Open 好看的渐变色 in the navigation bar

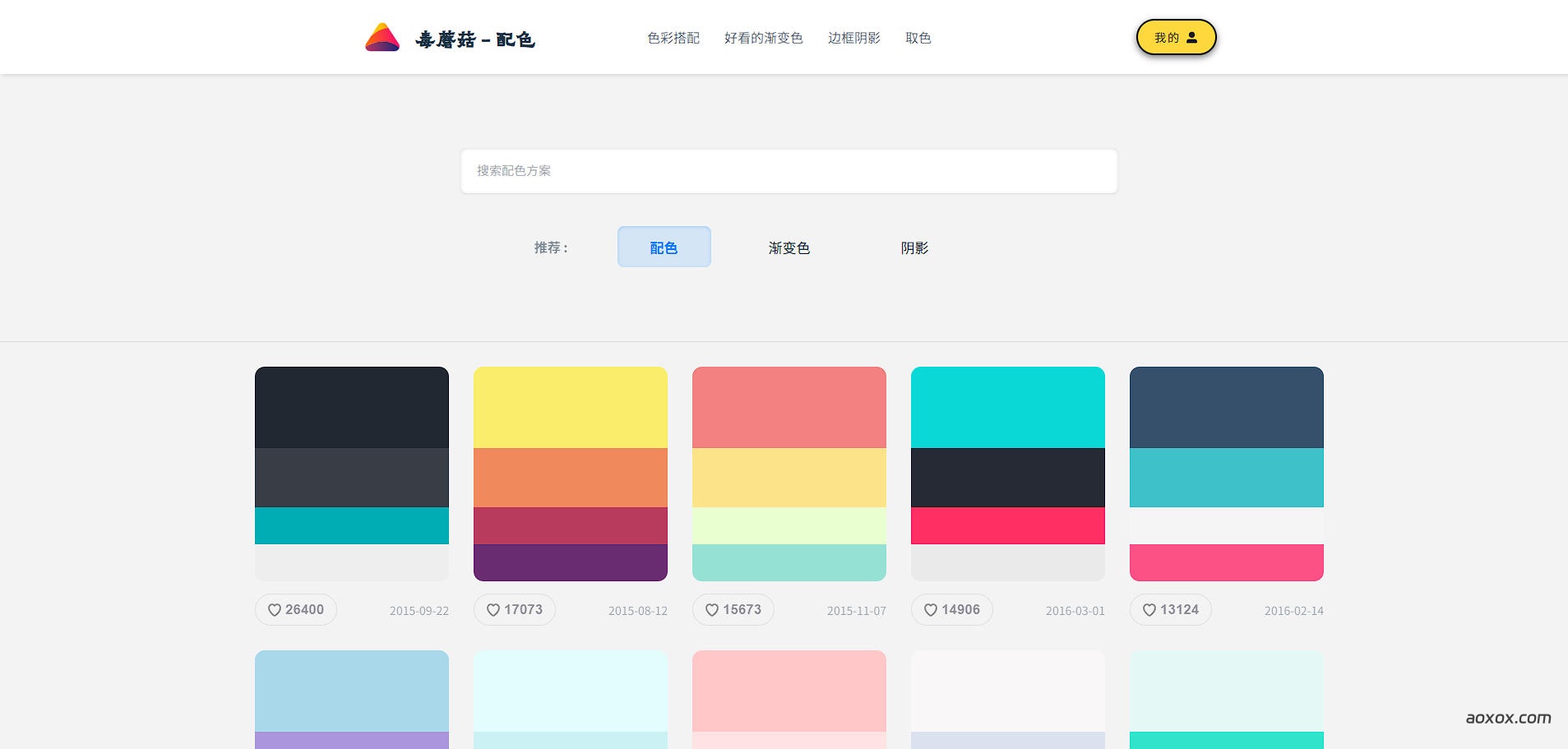pyautogui.click(x=763, y=38)
